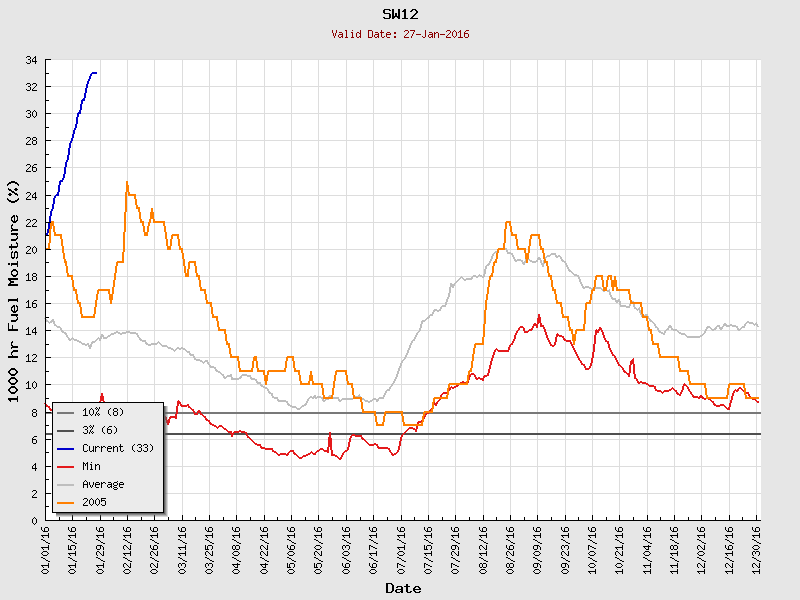Click the Min legend label
The image size is (800, 600).
93,466
